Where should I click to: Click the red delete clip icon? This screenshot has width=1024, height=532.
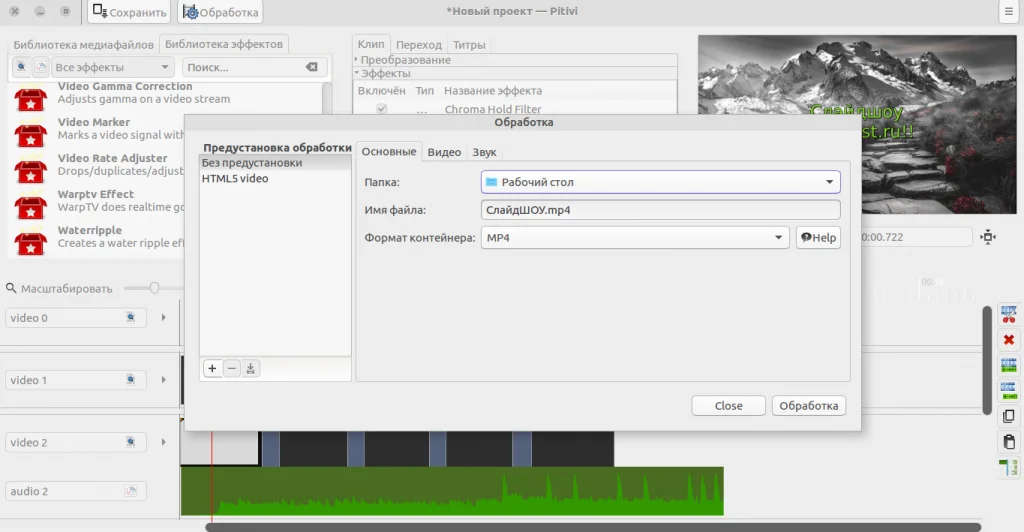pos(1008,339)
